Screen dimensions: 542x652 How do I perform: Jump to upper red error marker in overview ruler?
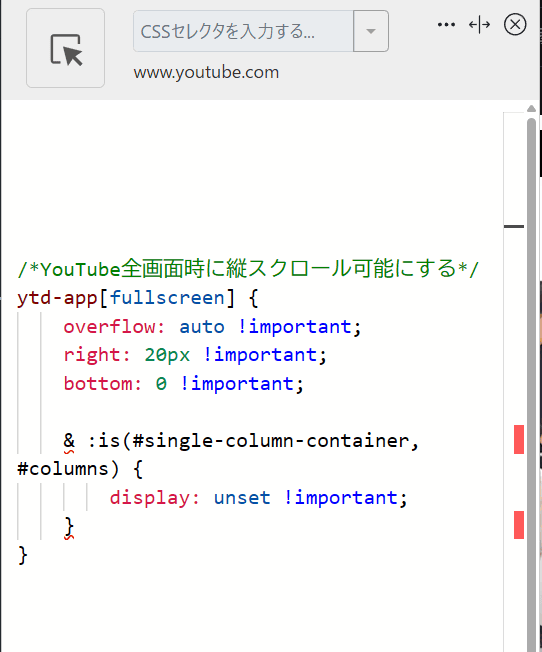tap(519, 440)
